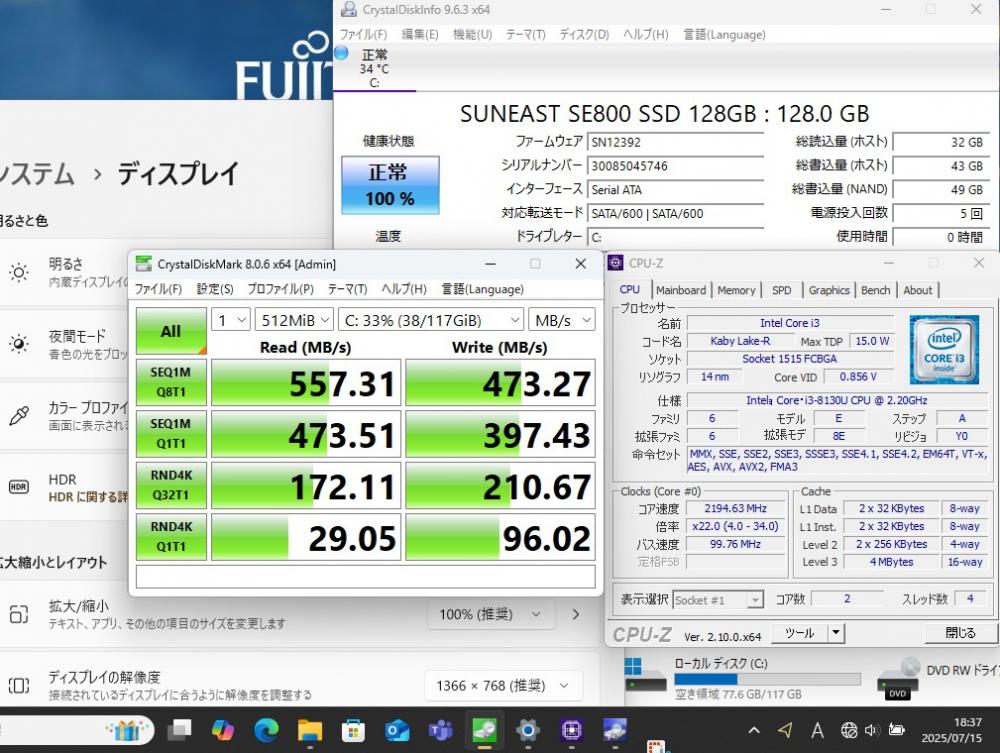Image resolution: width=1000 pixels, height=753 pixels.
Task: Switch to the SPD tab in CPU-Z
Action: coord(781,290)
